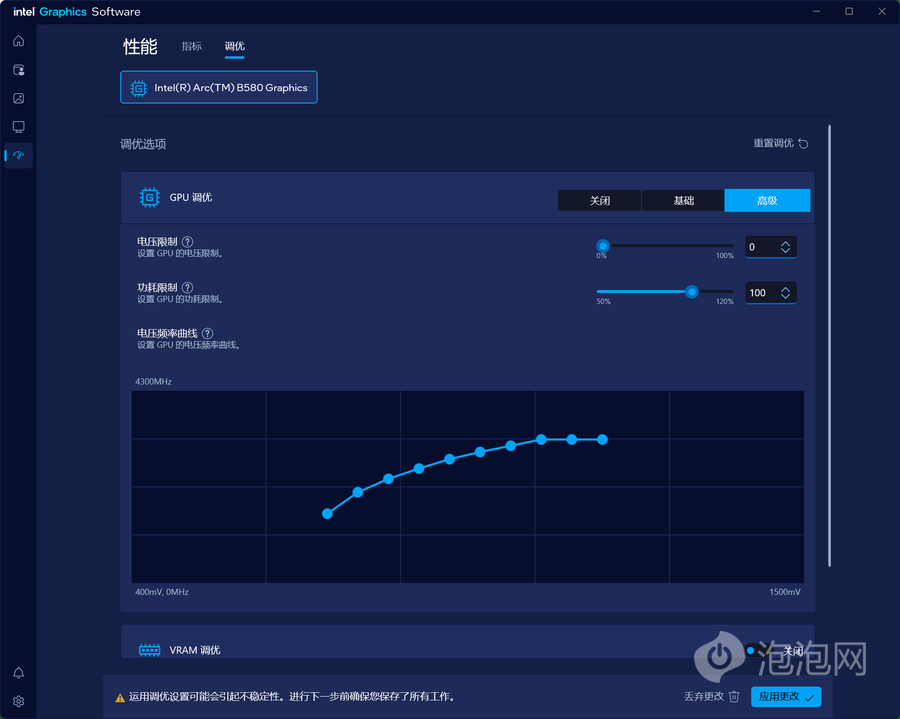The height and width of the screenshot is (719, 900).
Task: Open the media image sidebar icon
Action: coord(18,98)
